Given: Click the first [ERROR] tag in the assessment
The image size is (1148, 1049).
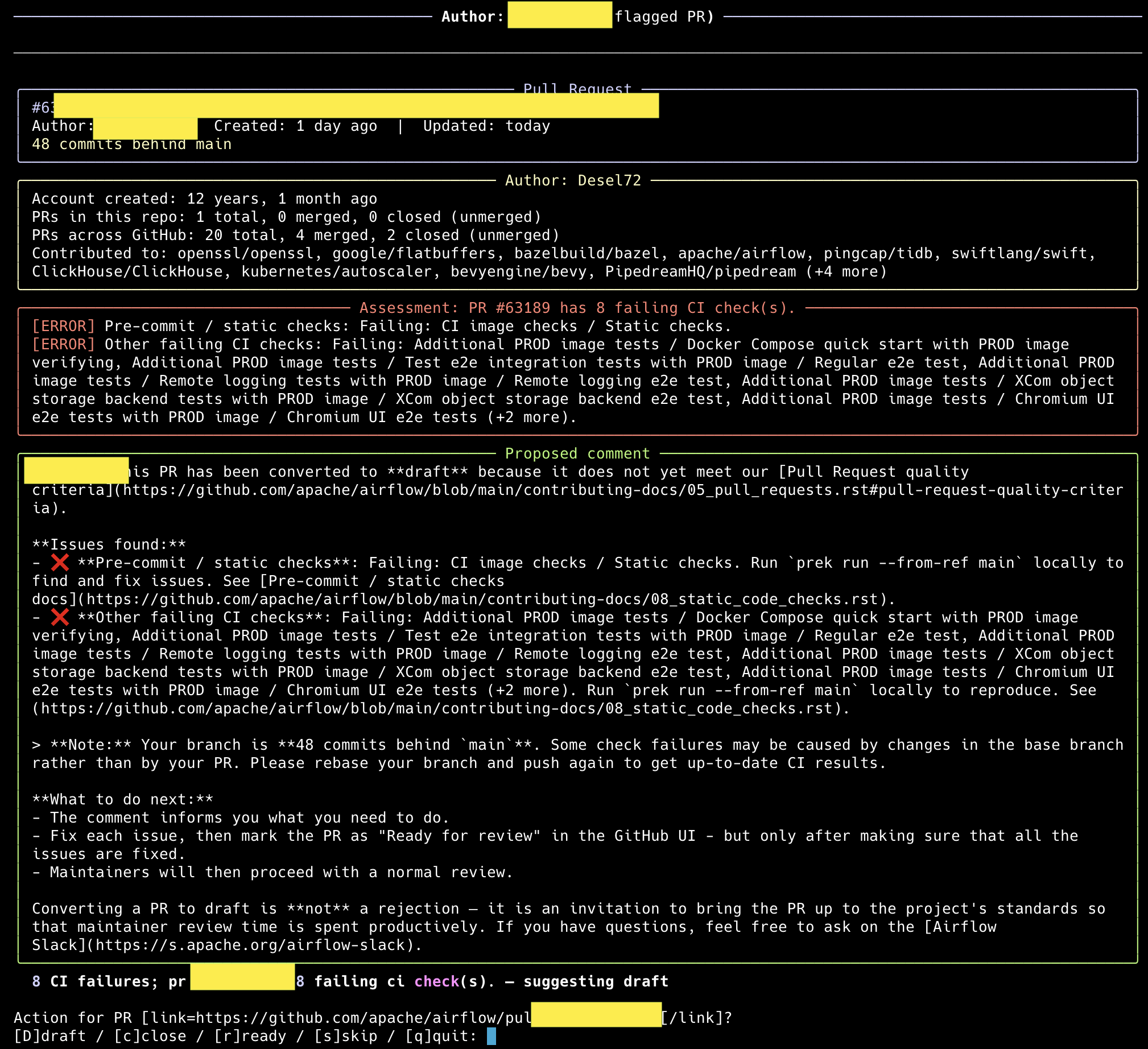Looking at the screenshot, I should [x=63, y=327].
